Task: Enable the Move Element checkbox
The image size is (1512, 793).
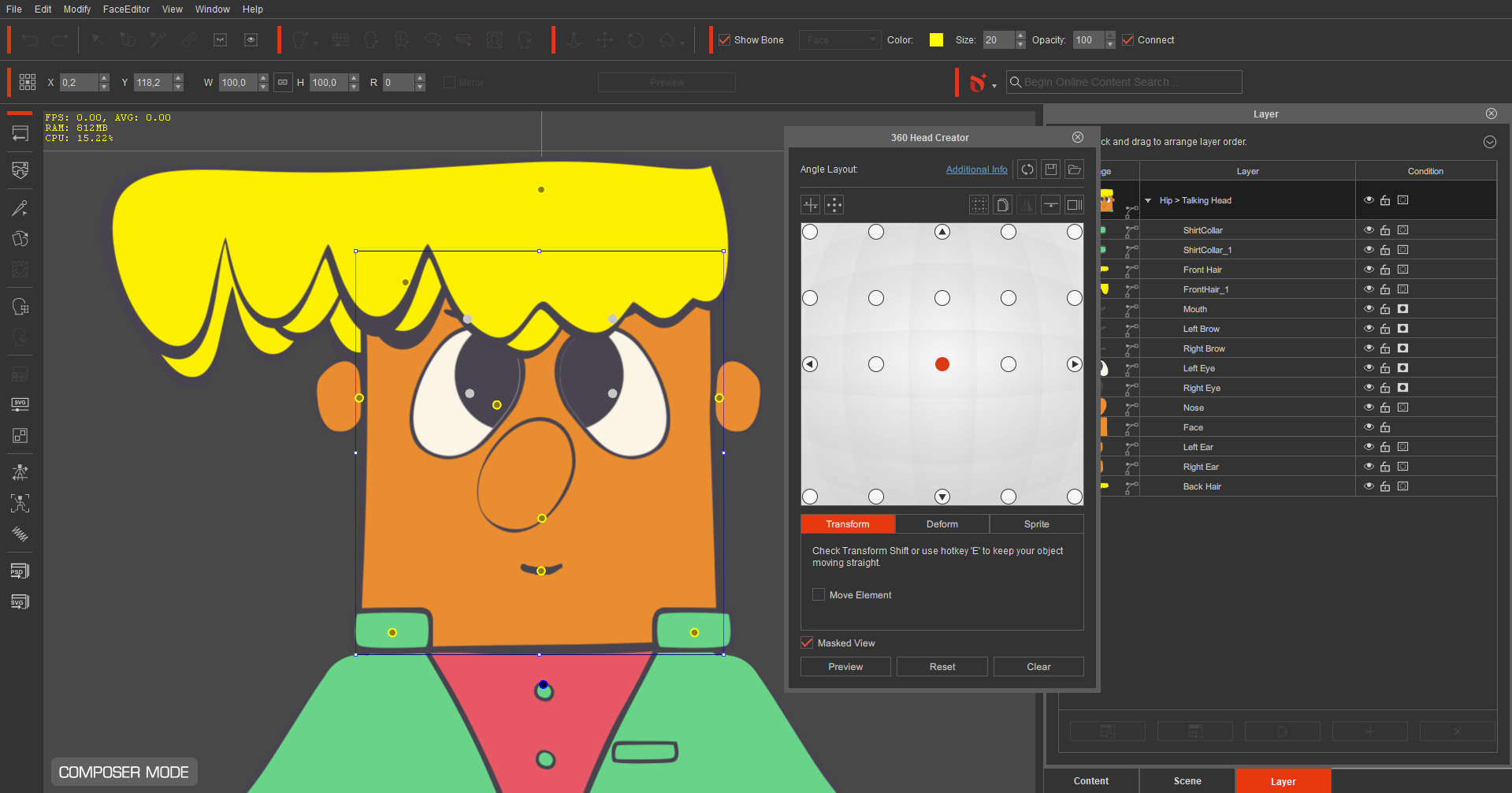Action: click(x=819, y=595)
